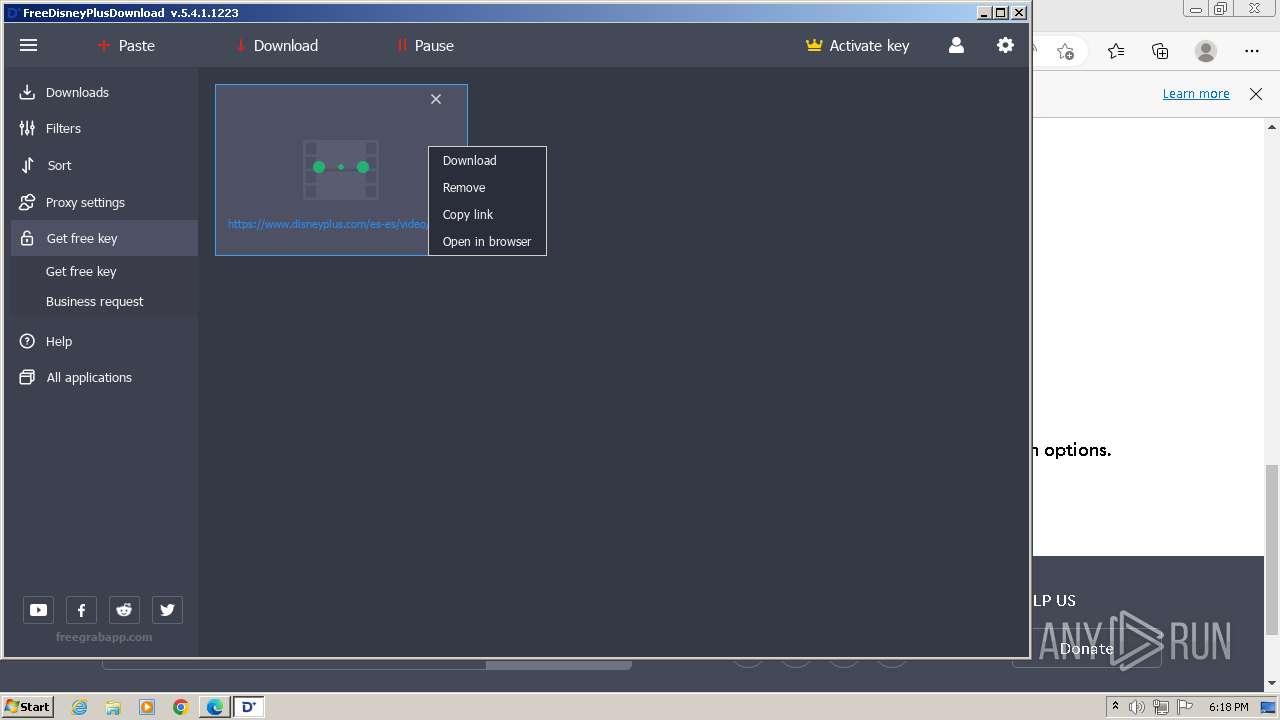Click Learn more in the browser
The image size is (1280, 720).
pos(1196,93)
